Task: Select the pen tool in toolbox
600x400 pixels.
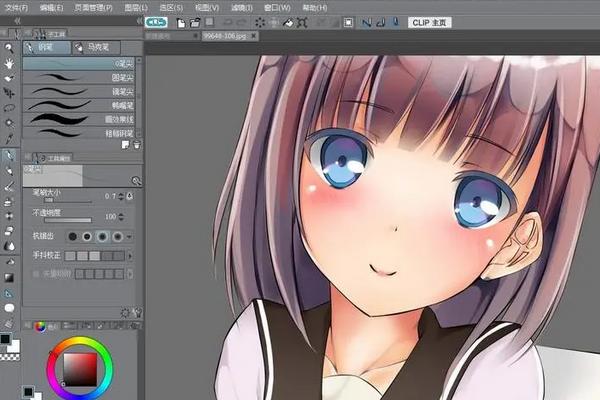Action: (x=9, y=155)
